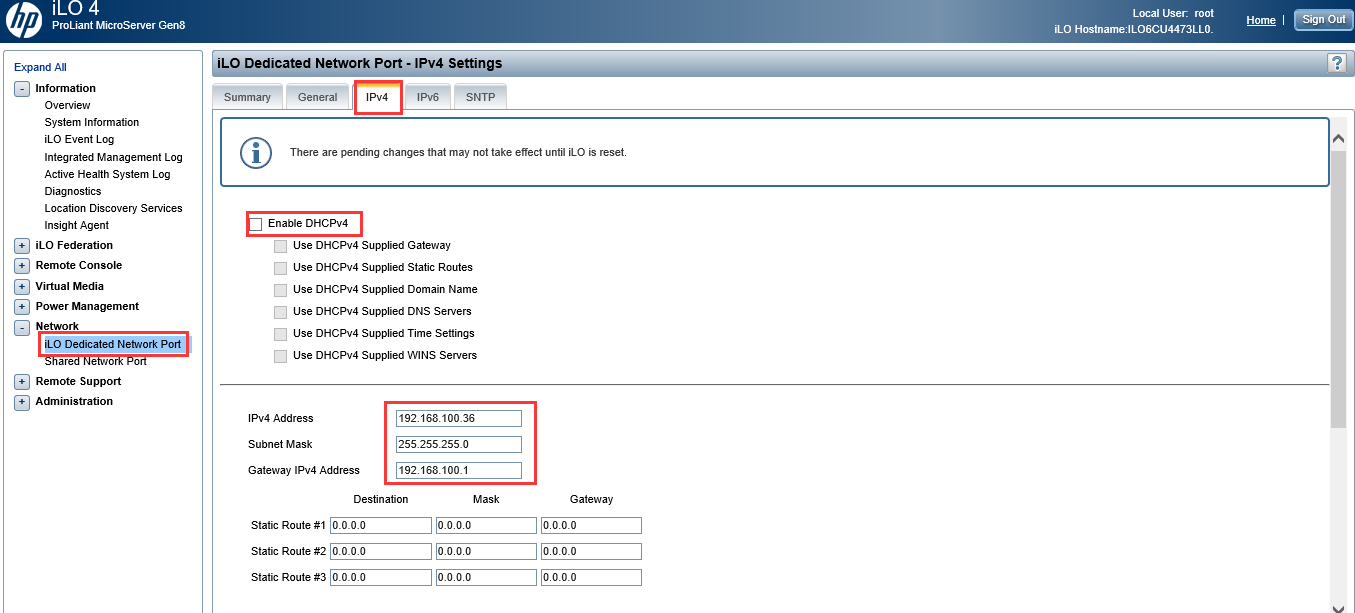Click the scrollbar up arrow
Viewport: 1355px width, 613px height.
(1339, 139)
